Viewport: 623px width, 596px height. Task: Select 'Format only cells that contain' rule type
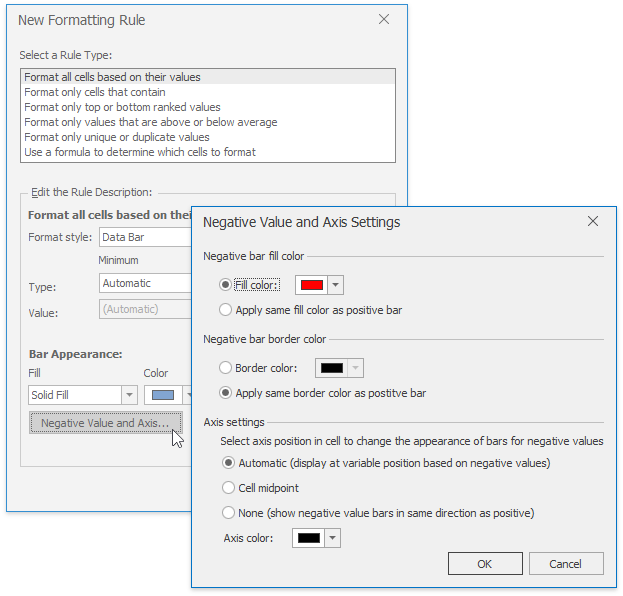tap(95, 92)
